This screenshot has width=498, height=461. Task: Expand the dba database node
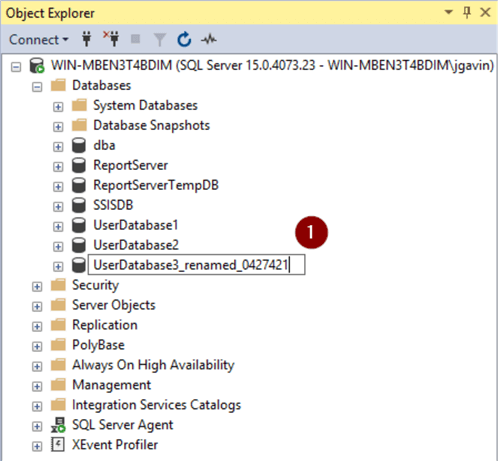(x=58, y=147)
